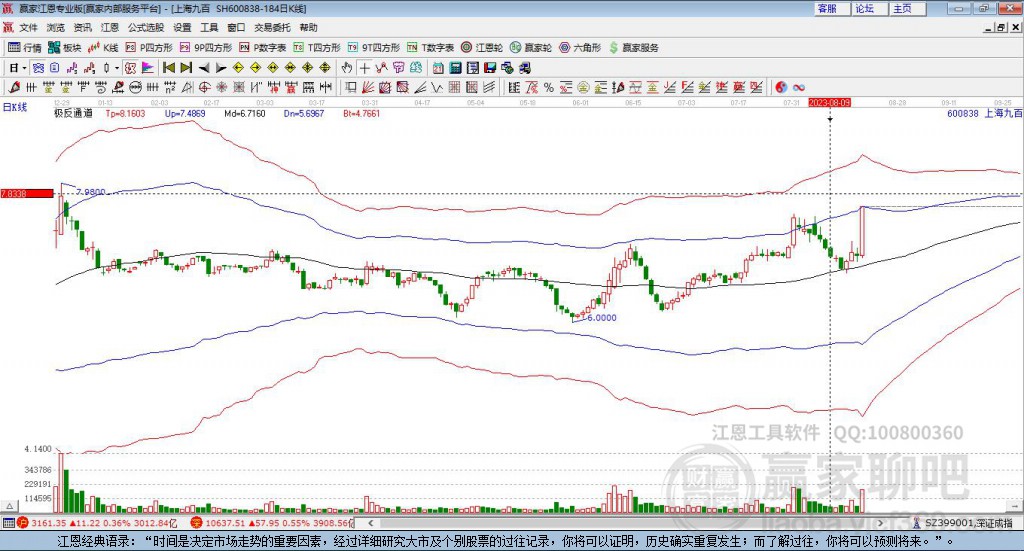Open the 9P四方形 tool
This screenshot has height=551, width=1024.
tap(206, 48)
